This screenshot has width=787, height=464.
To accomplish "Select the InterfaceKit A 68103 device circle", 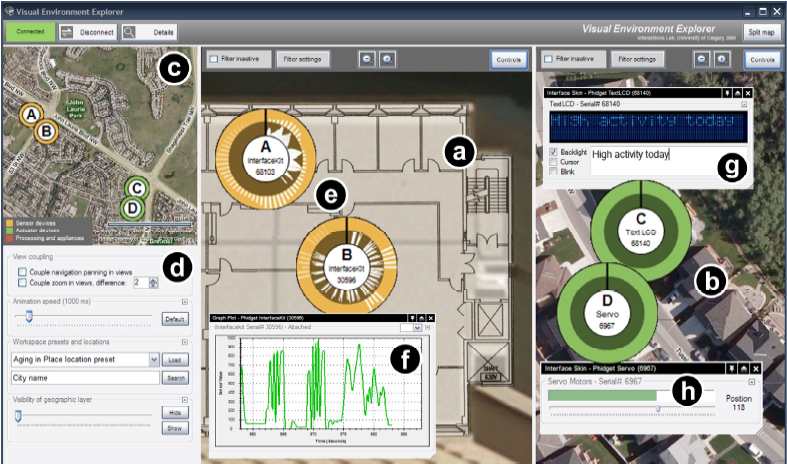I will [266, 159].
